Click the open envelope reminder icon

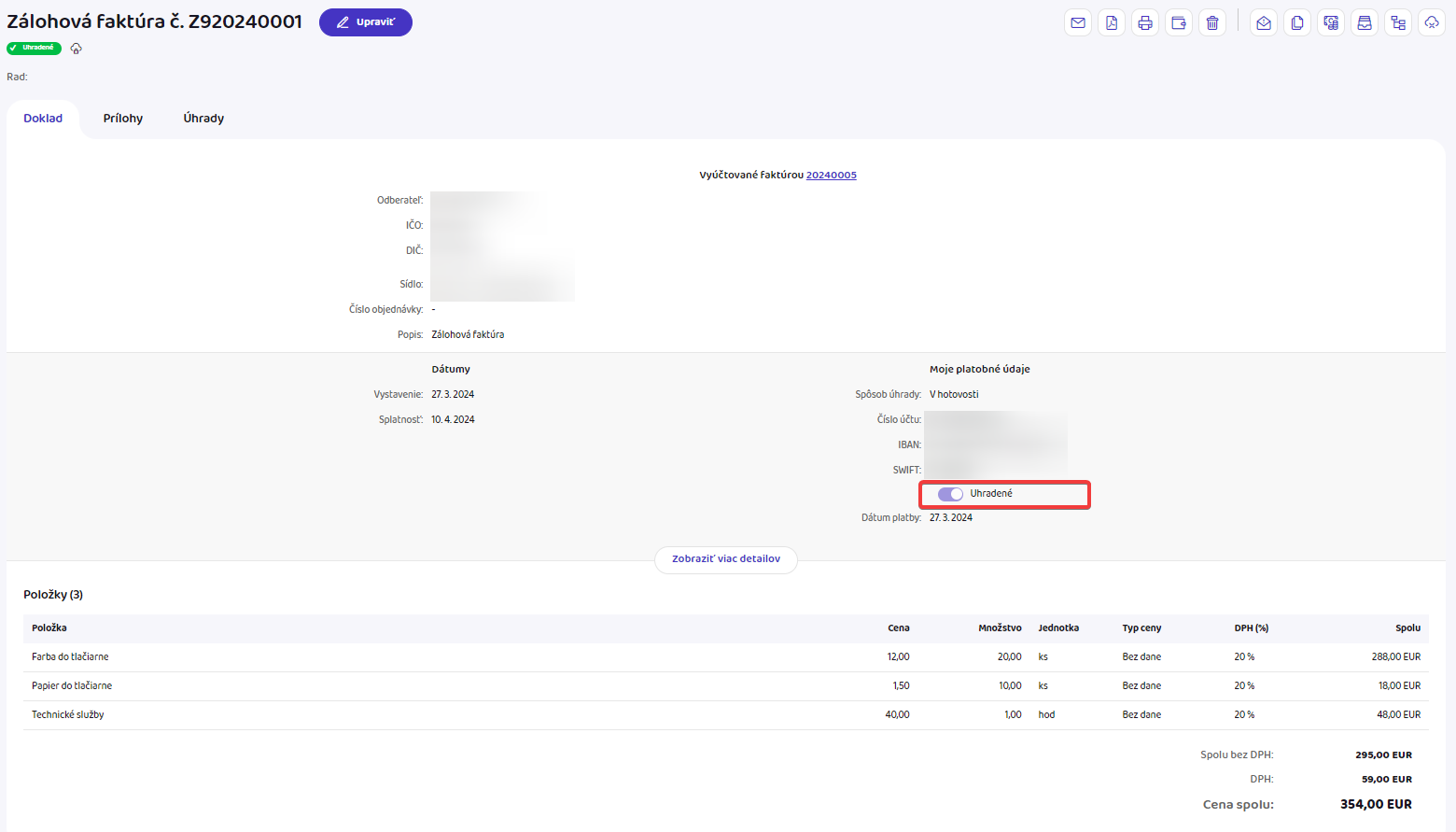(x=1264, y=23)
